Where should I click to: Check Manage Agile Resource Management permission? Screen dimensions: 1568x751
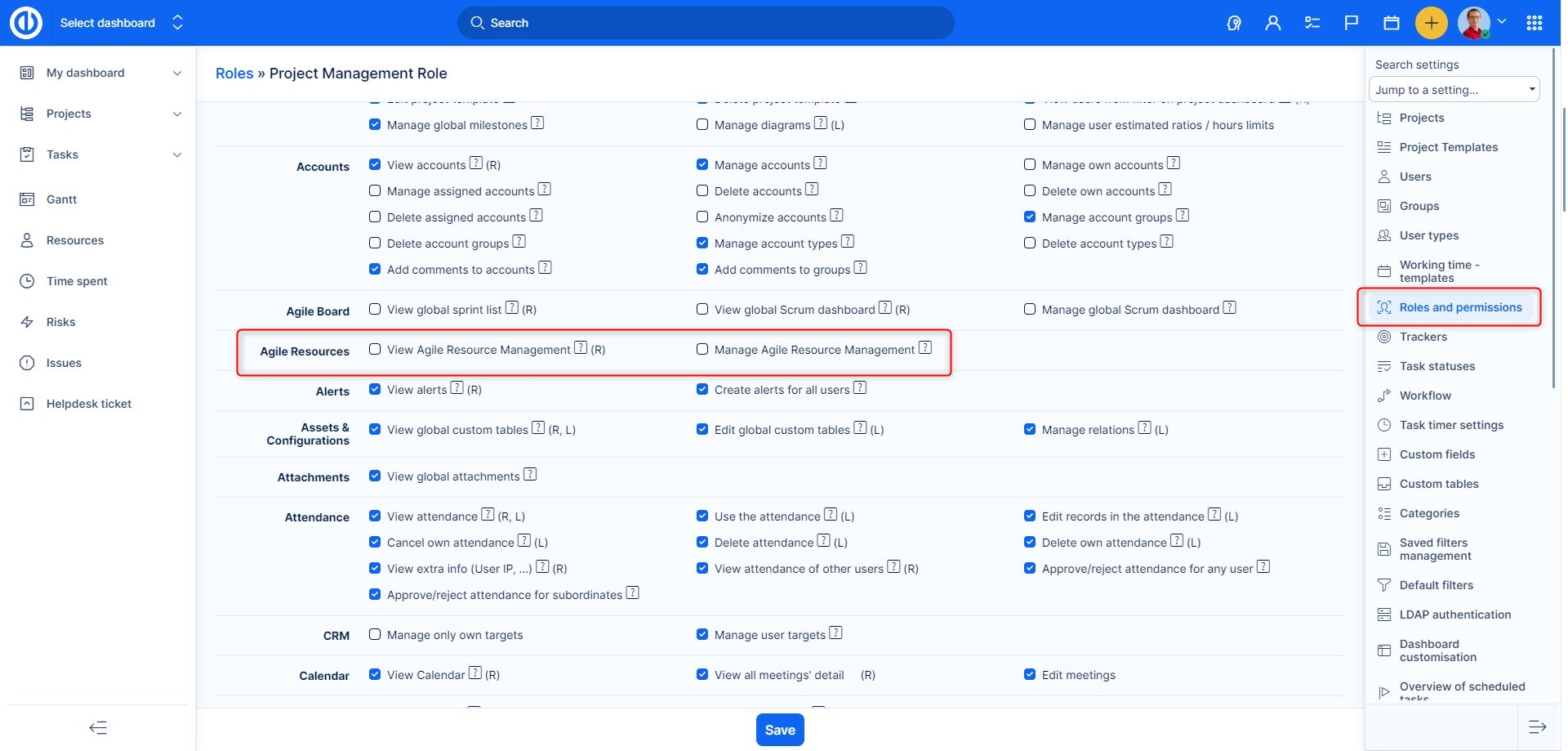pos(702,349)
